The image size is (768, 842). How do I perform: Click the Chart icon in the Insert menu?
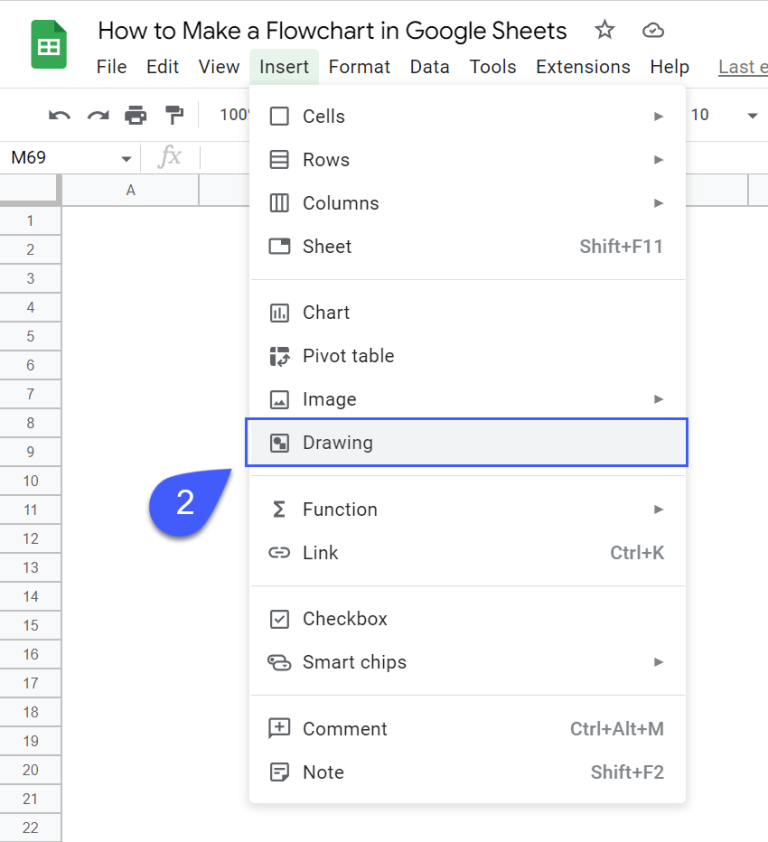tap(279, 312)
